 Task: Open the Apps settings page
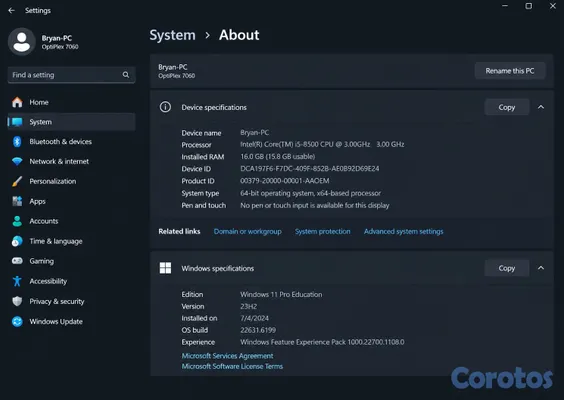pos(72,201)
